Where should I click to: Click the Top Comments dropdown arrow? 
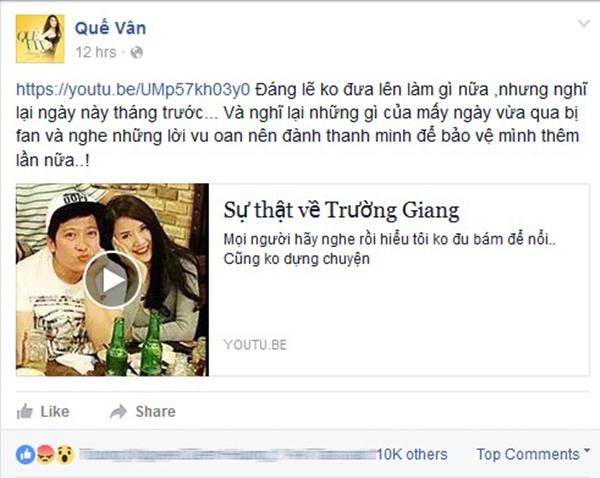click(587, 451)
